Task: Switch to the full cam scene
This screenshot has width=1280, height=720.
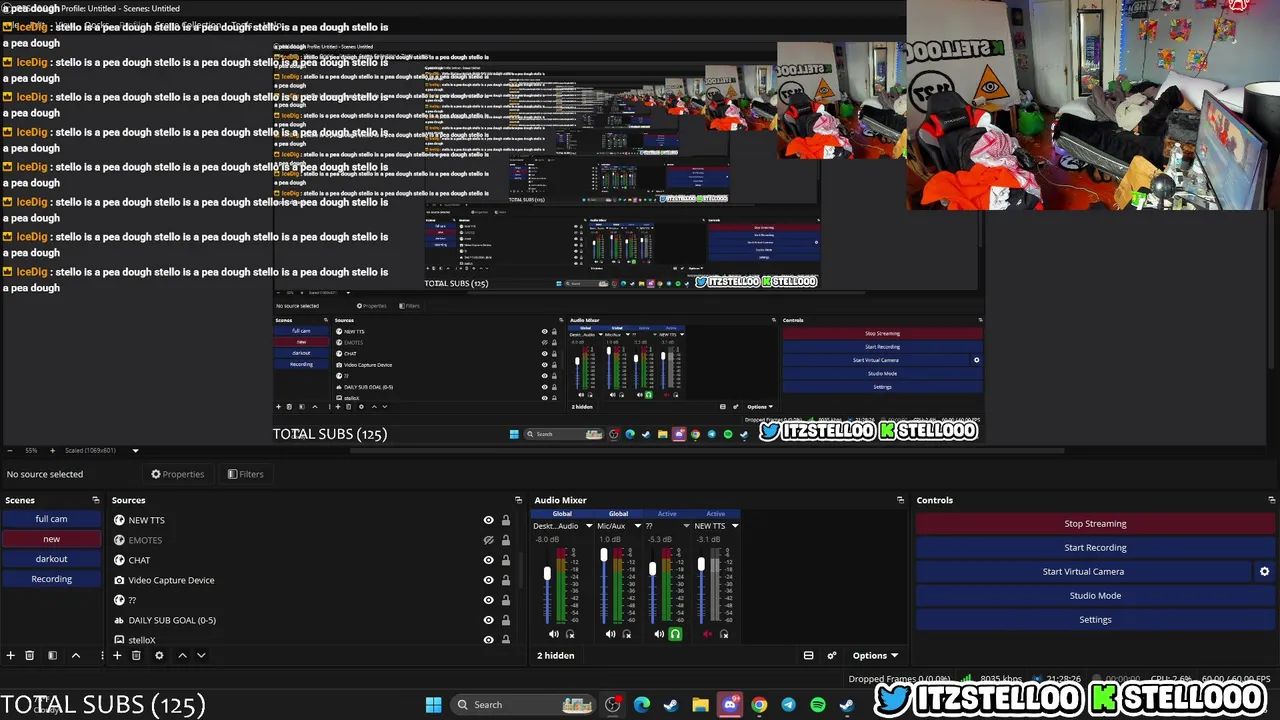Action: coord(51,519)
